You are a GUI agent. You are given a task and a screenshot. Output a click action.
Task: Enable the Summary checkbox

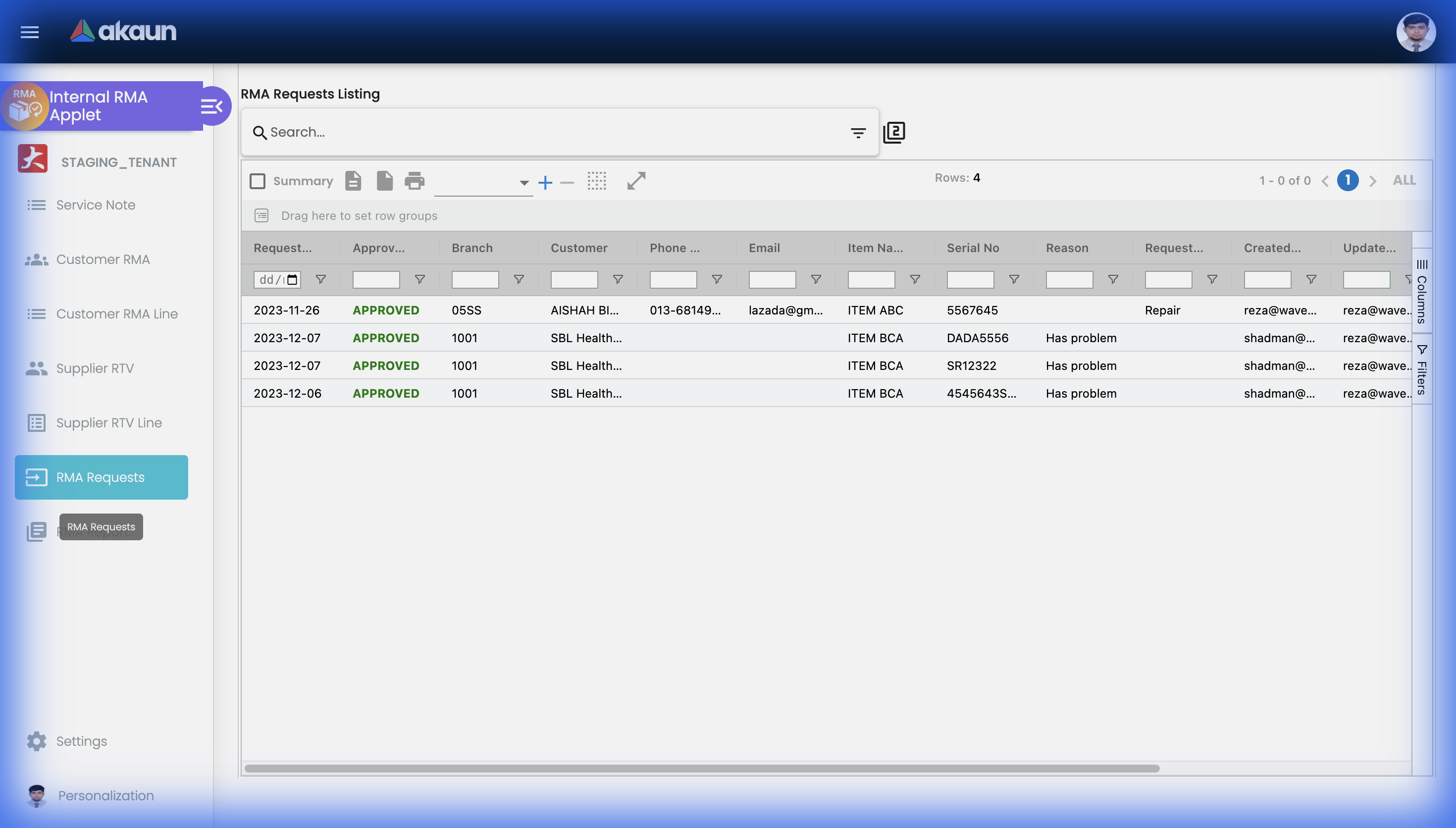click(x=258, y=180)
